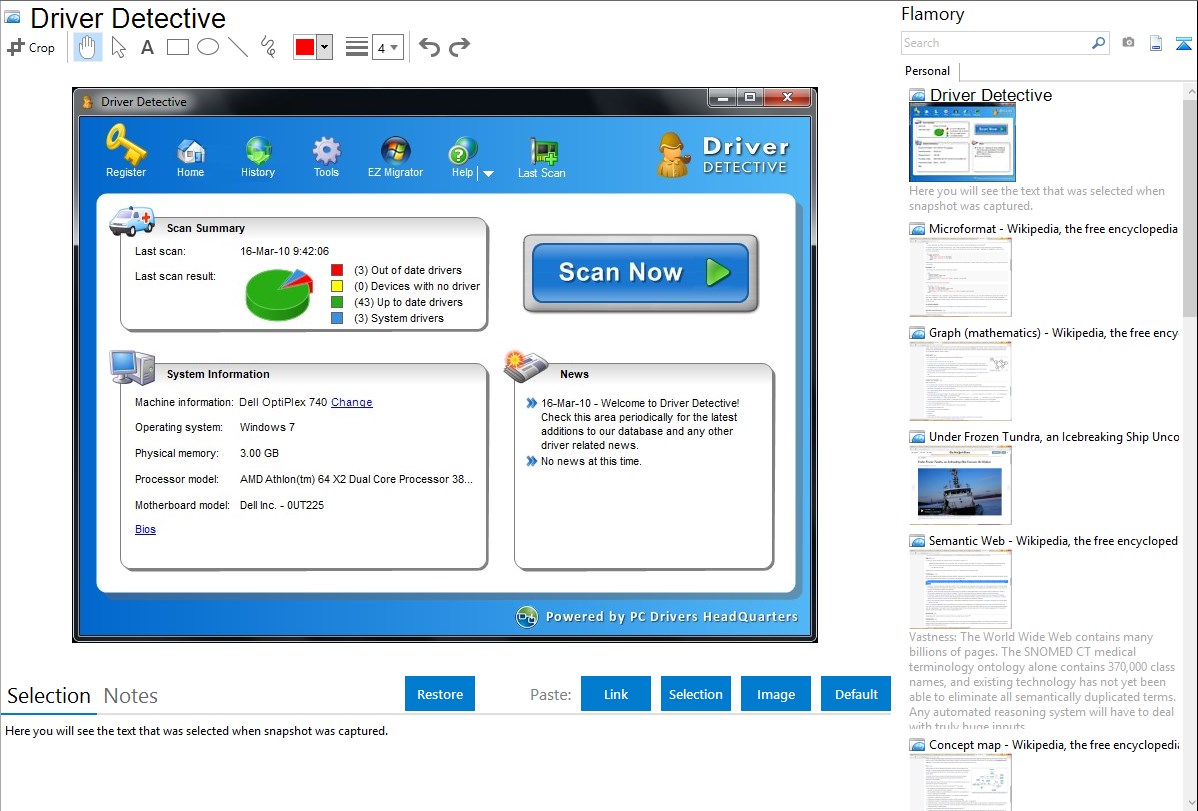Open the Driver Detective snapshot thumbnail
The image size is (1198, 811).
963,143
